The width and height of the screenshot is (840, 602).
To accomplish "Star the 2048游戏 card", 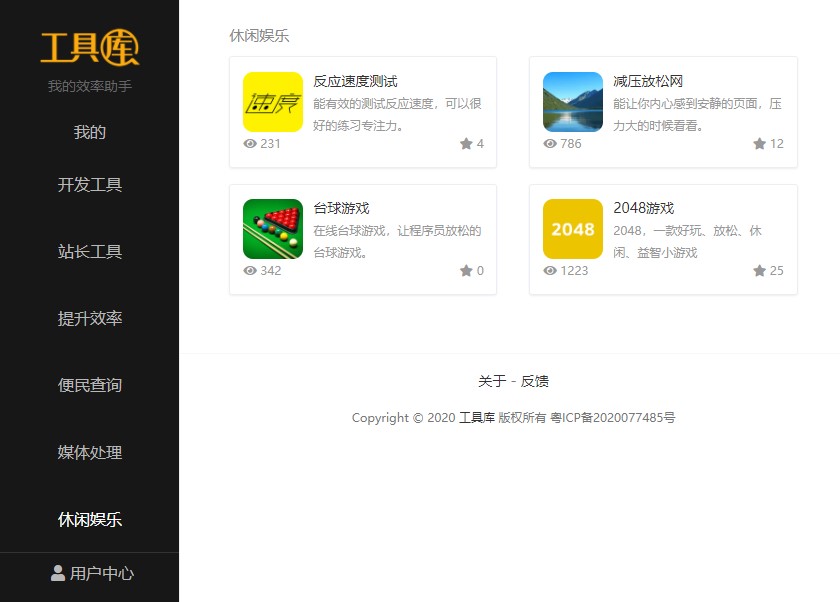I will point(759,271).
